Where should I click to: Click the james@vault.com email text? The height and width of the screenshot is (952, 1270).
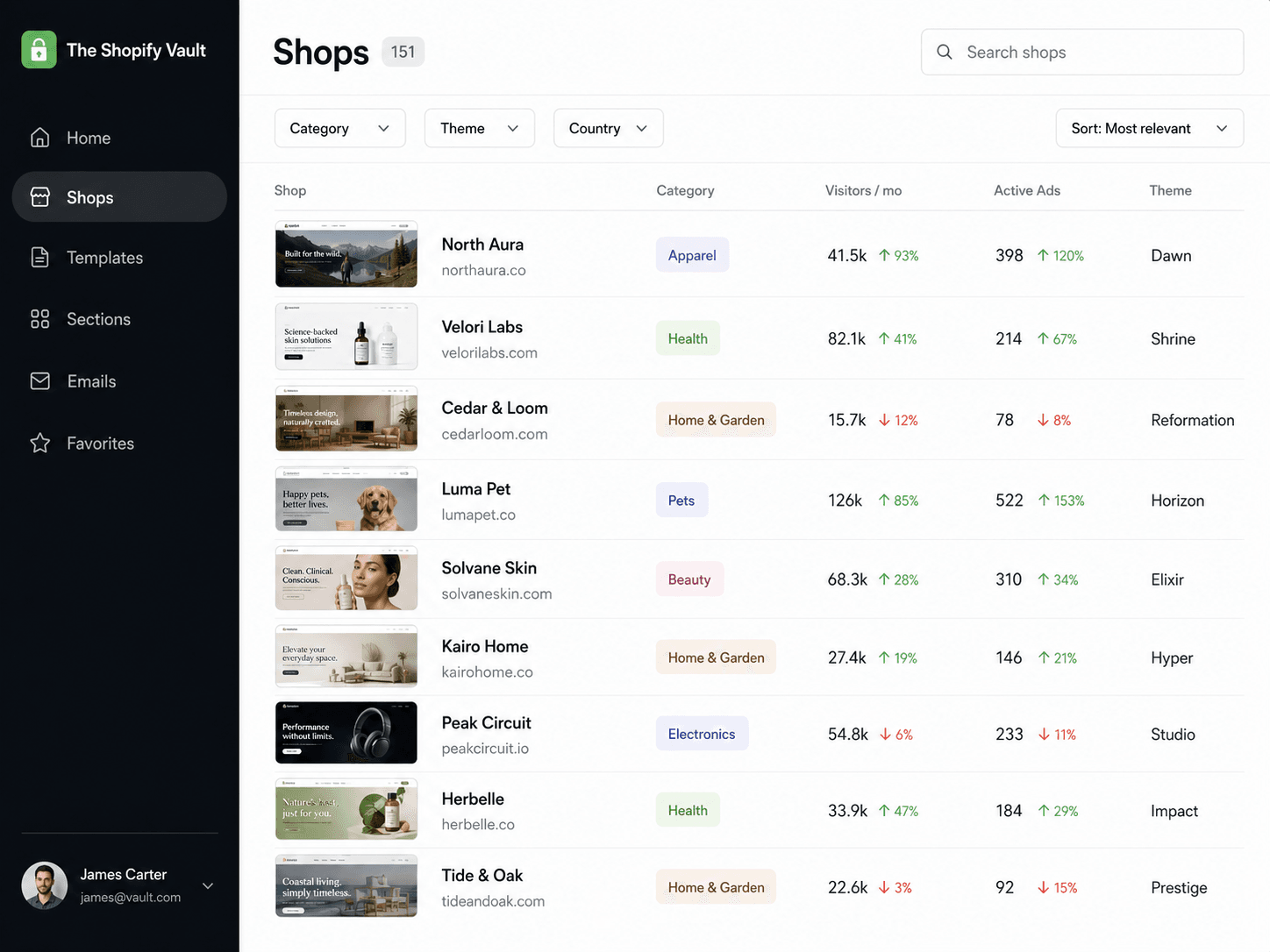coord(131,898)
